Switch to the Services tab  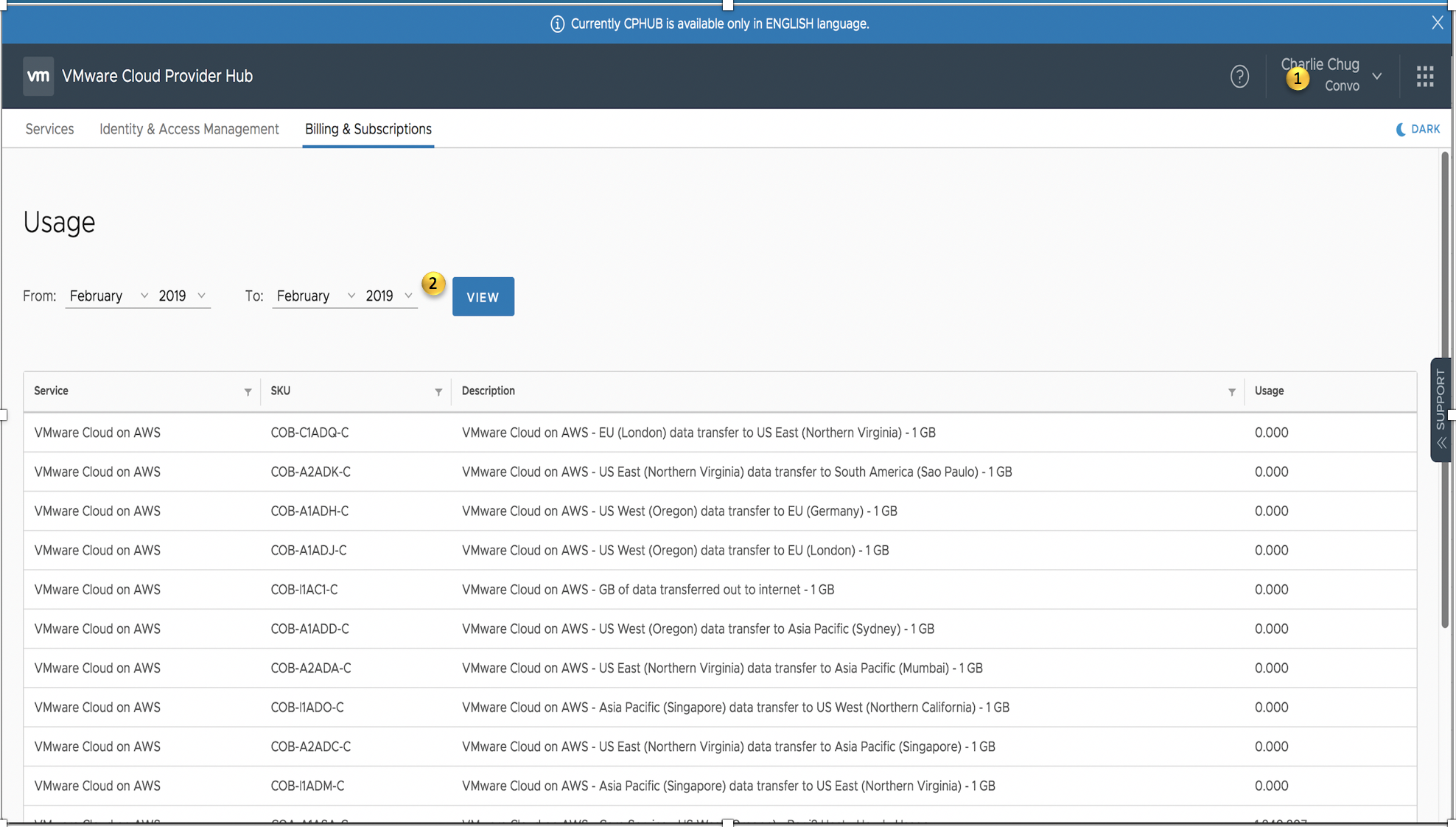49,129
